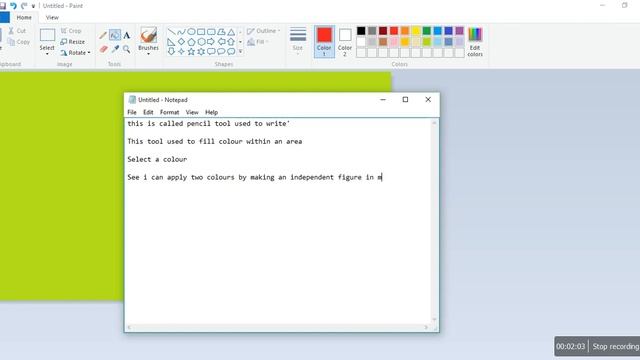This screenshot has height=360, width=640.
Task: Click the Crop button
Action: pyautogui.click(x=71, y=31)
